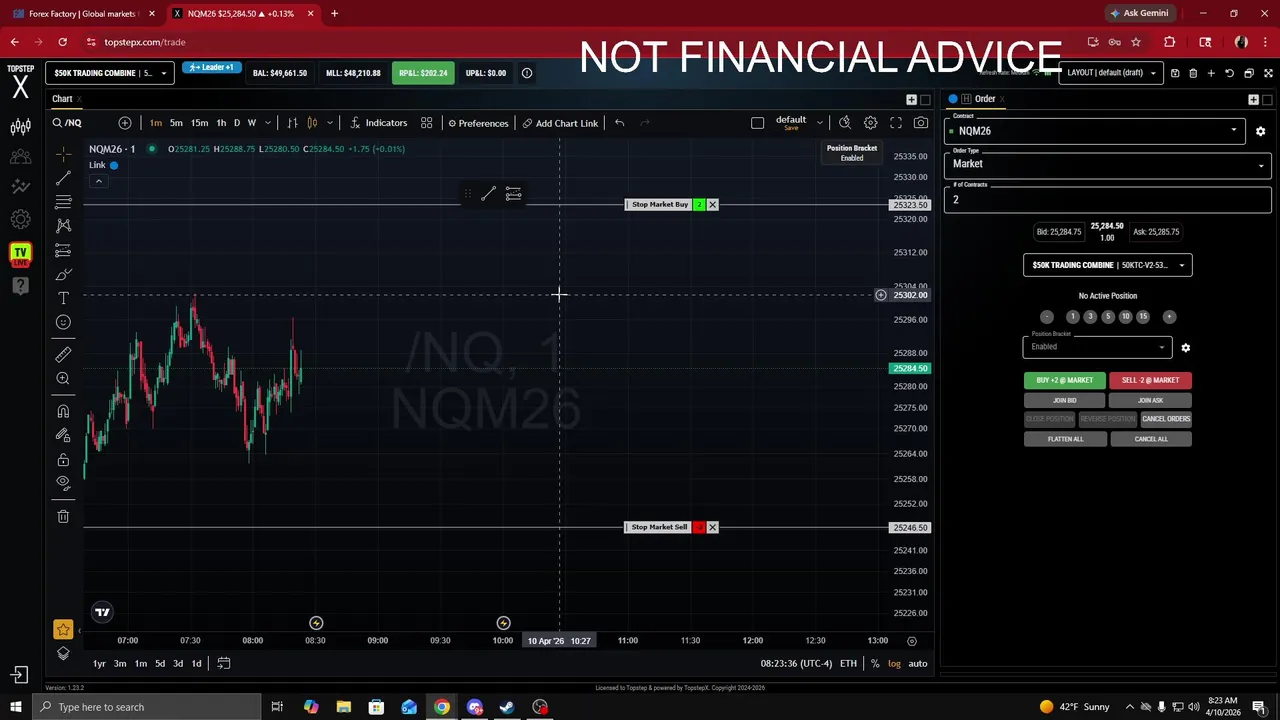Open the NQM26 Contract dropdown
Viewport: 1280px width, 720px height.
(x=1094, y=131)
